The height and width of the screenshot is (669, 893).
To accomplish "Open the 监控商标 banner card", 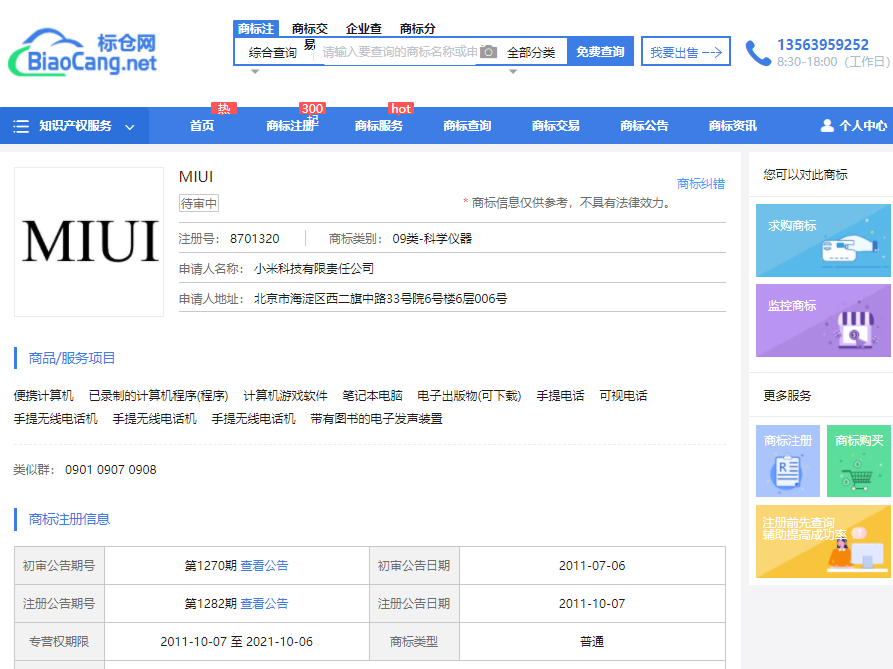I will [823, 321].
